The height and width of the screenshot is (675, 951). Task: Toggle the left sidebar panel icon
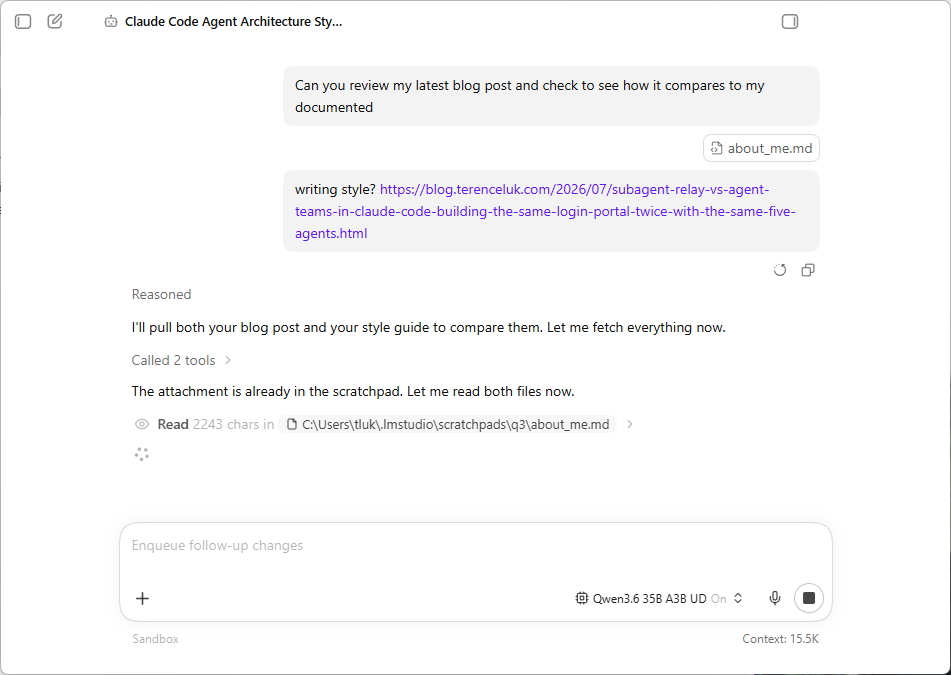23,22
